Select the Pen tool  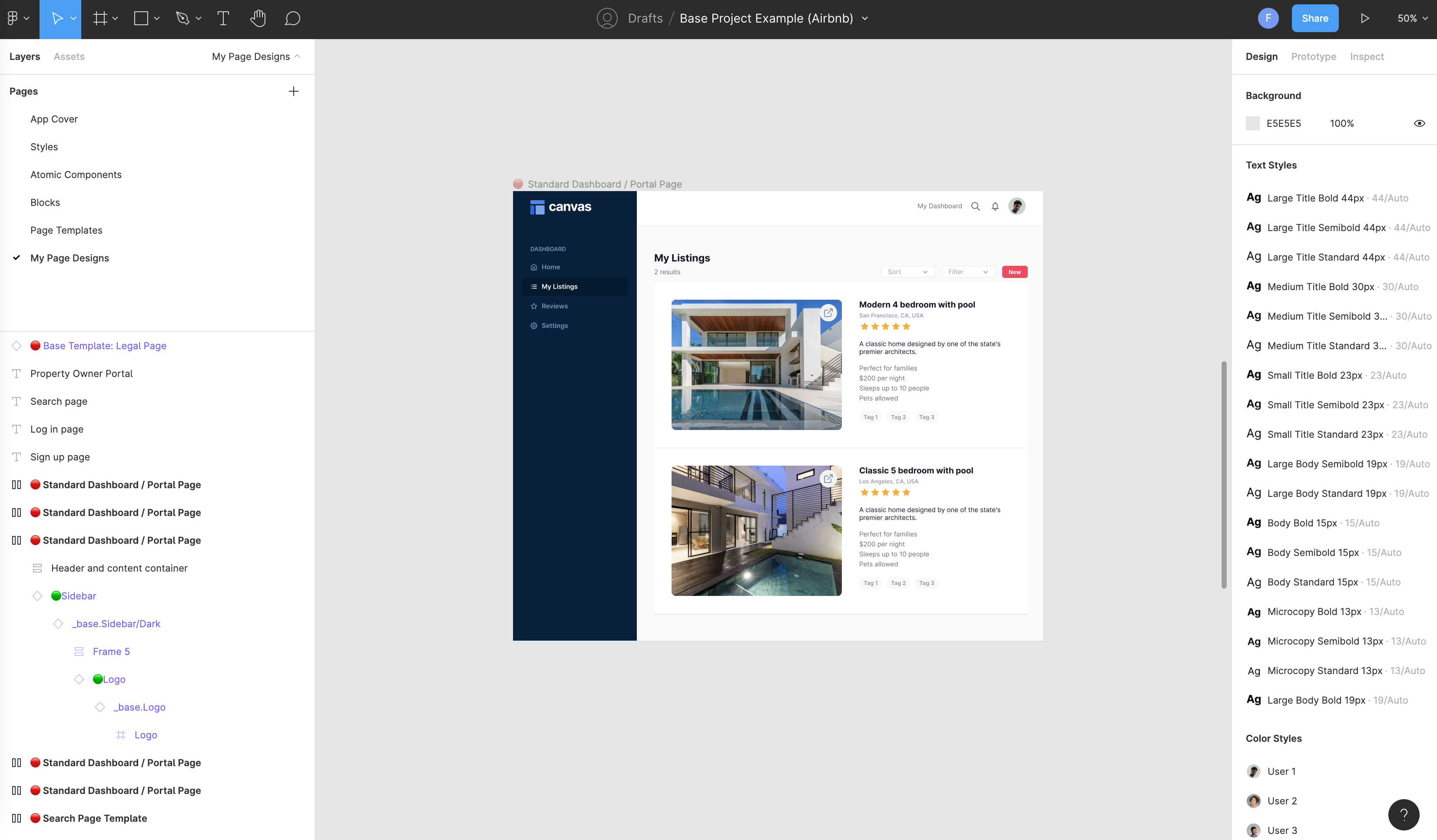(182, 18)
